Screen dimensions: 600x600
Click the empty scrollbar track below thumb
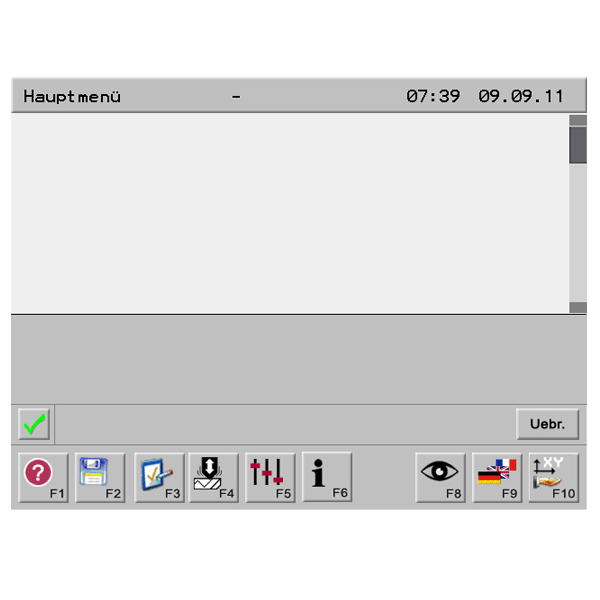coord(578,233)
